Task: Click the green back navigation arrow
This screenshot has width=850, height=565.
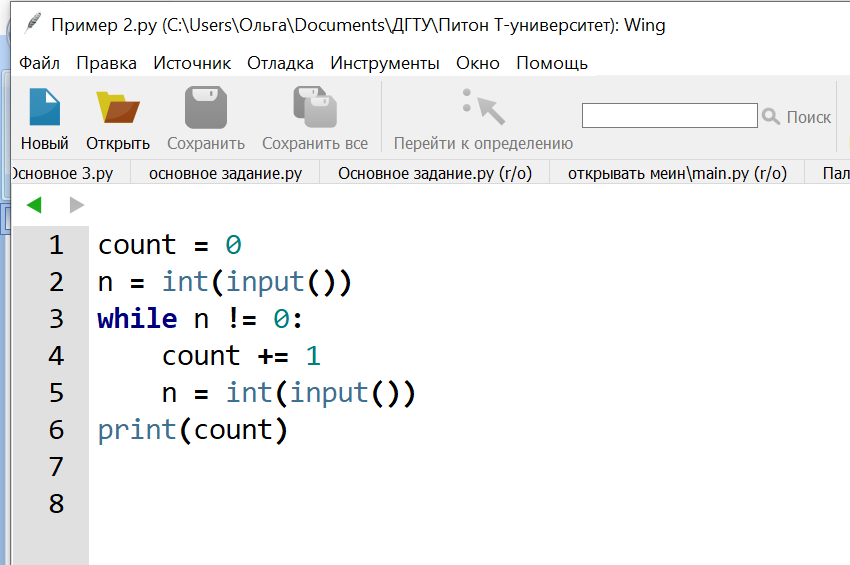Action: (34, 205)
